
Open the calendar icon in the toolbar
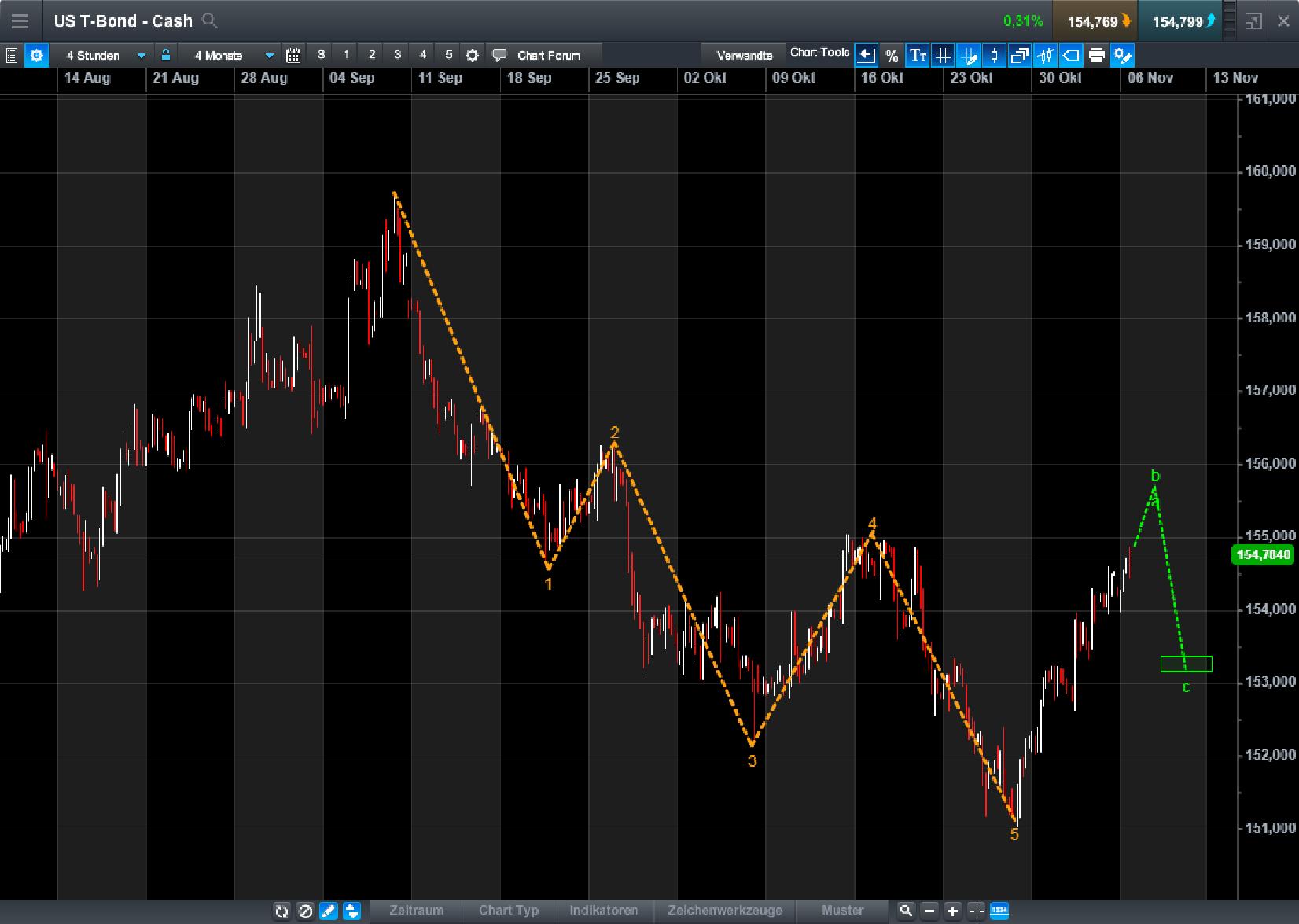pyautogui.click(x=293, y=55)
